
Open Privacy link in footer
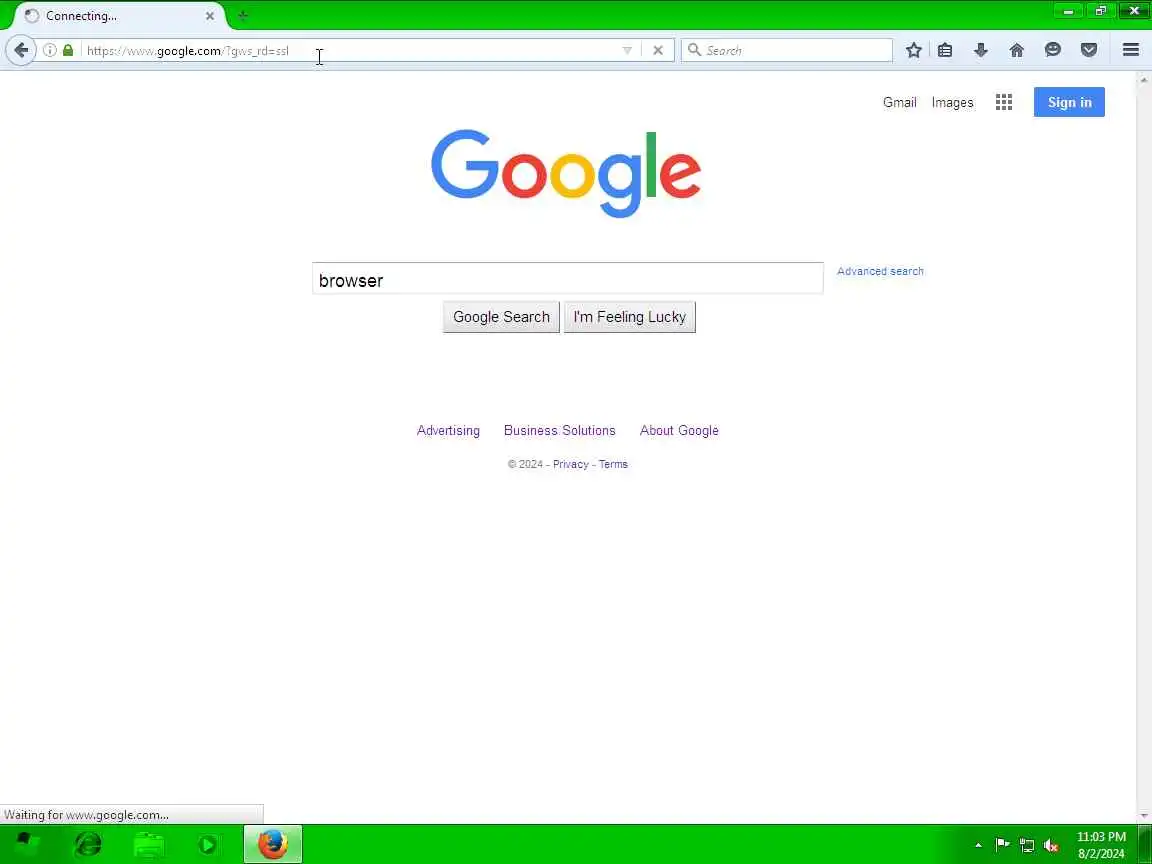pyautogui.click(x=571, y=464)
